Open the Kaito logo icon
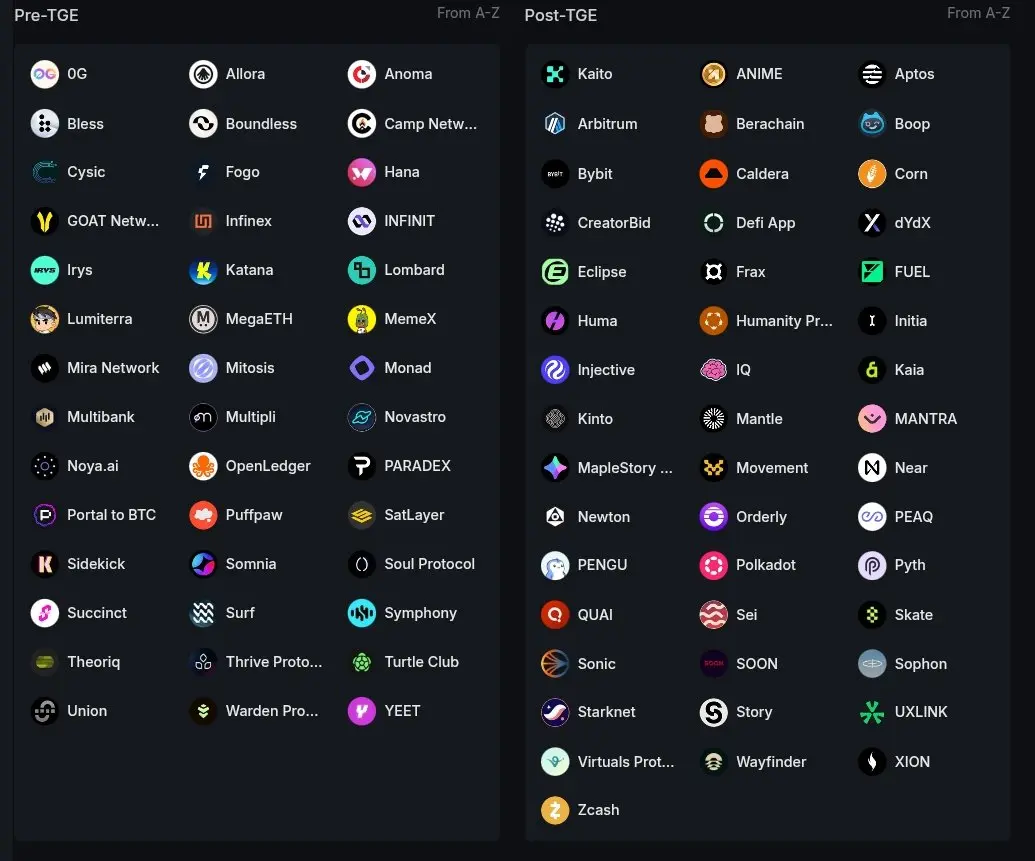The image size is (1035, 861). click(x=555, y=74)
